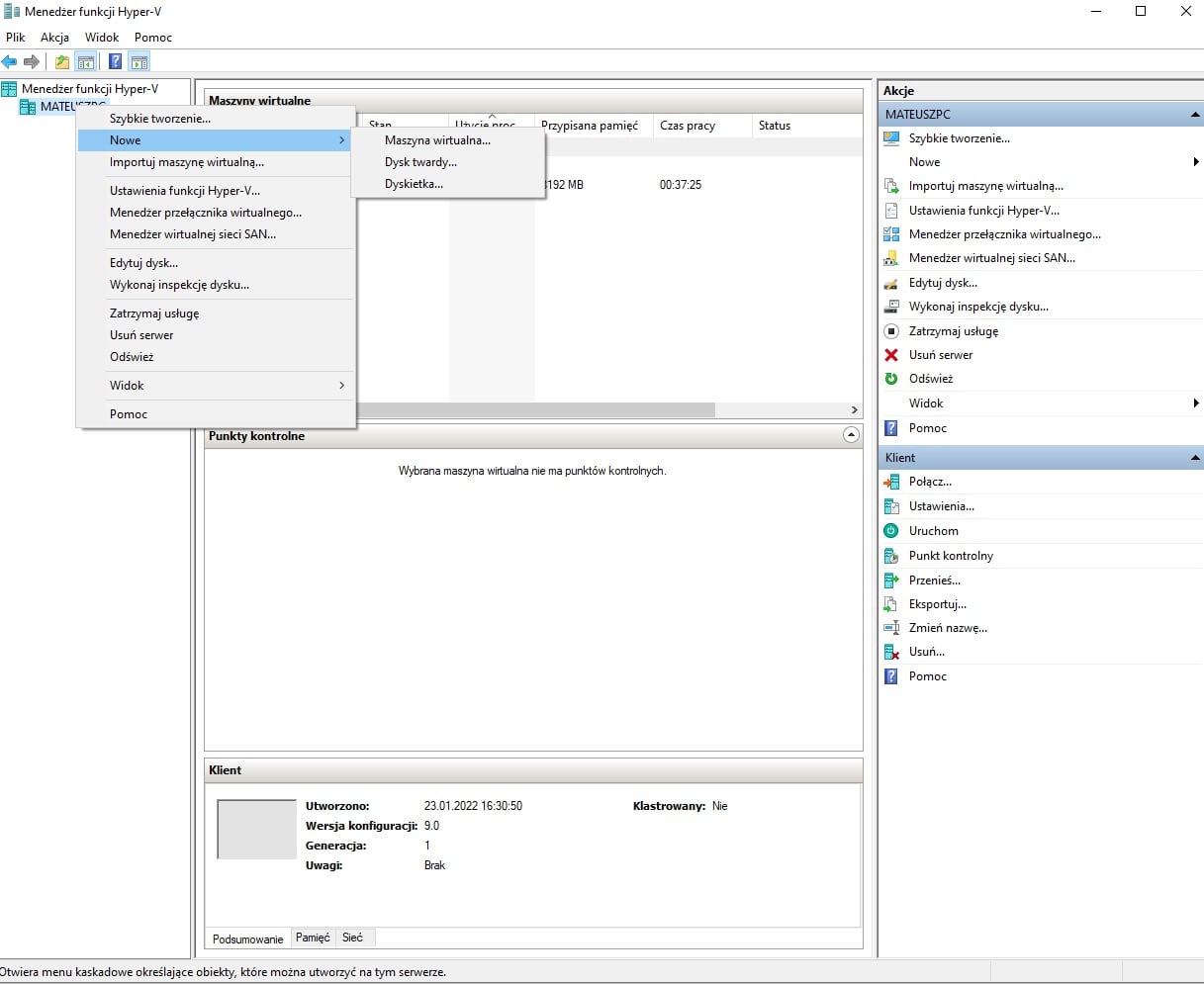Click the gray Forward arrow in the toolbar
The image size is (1204, 984).
coord(32,62)
